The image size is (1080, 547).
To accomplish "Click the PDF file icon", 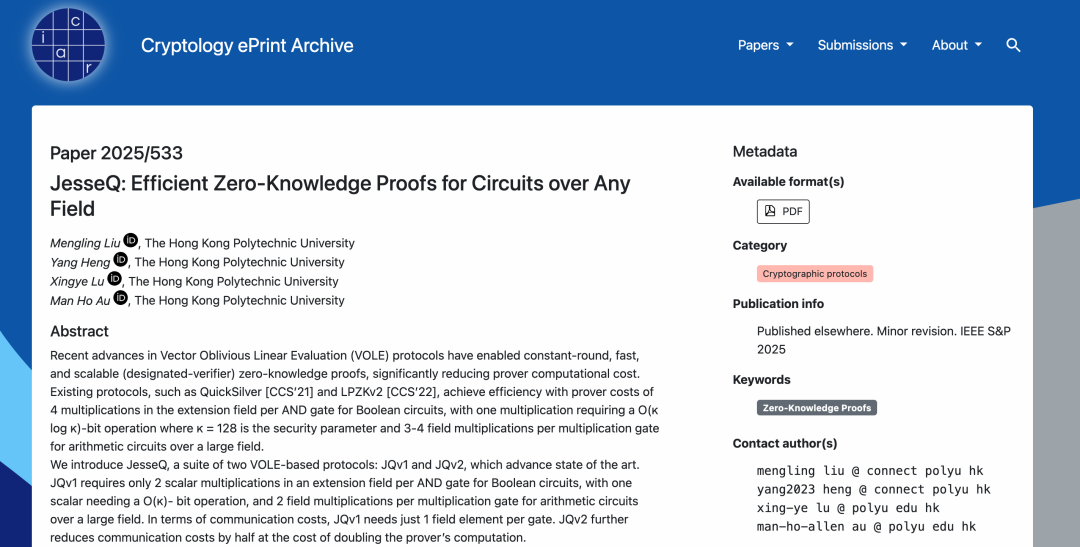I will 770,212.
